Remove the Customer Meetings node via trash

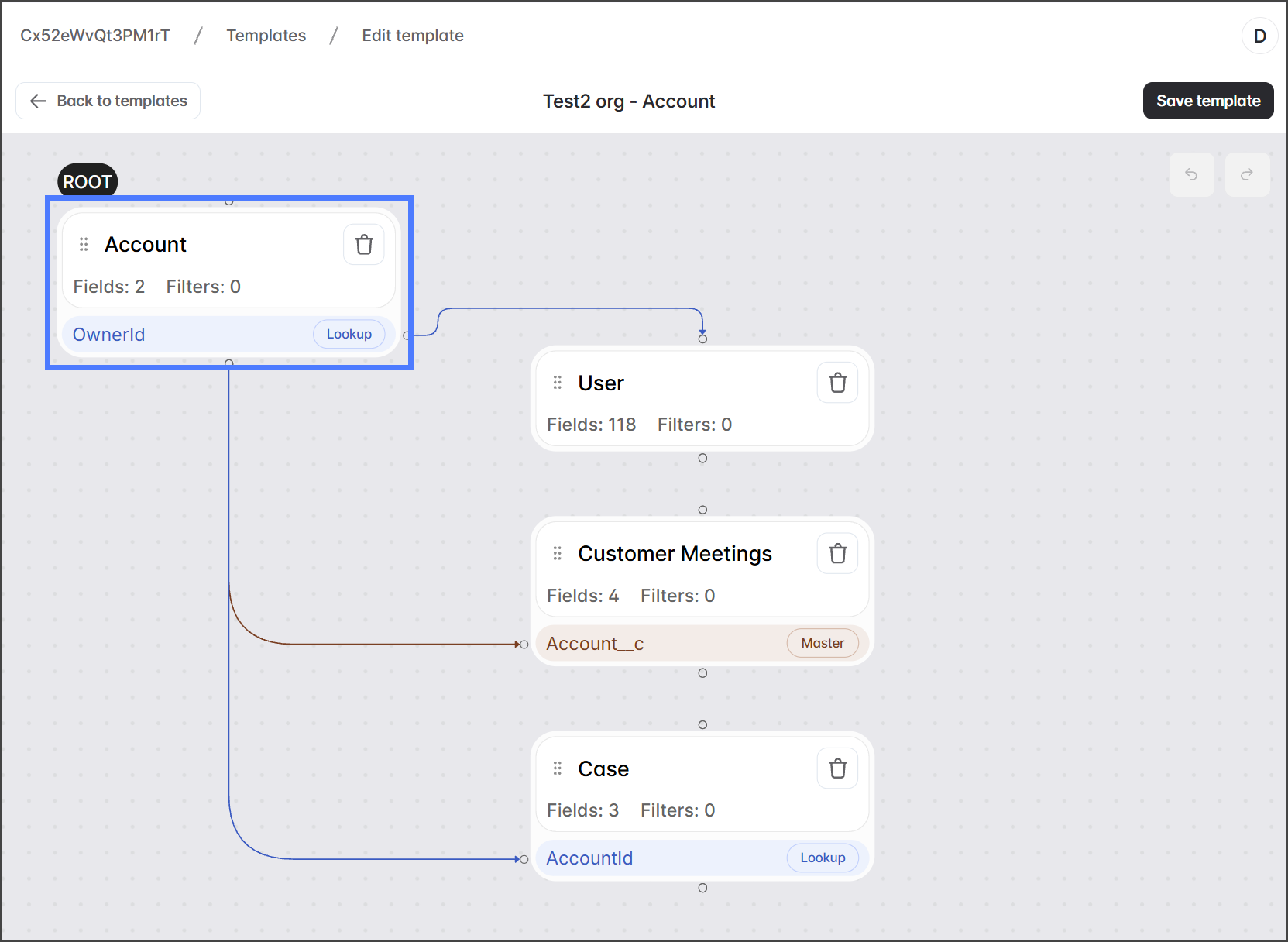click(x=837, y=554)
